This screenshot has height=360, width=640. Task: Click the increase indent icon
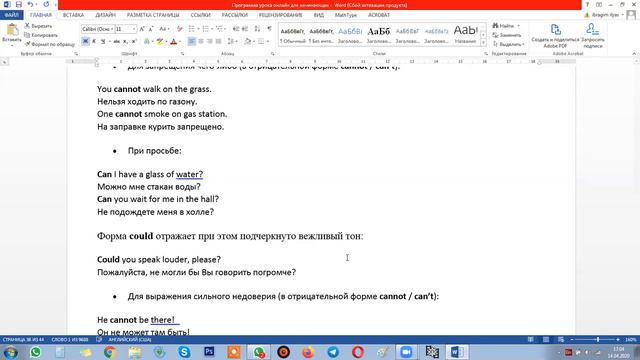pyautogui.click(x=245, y=29)
